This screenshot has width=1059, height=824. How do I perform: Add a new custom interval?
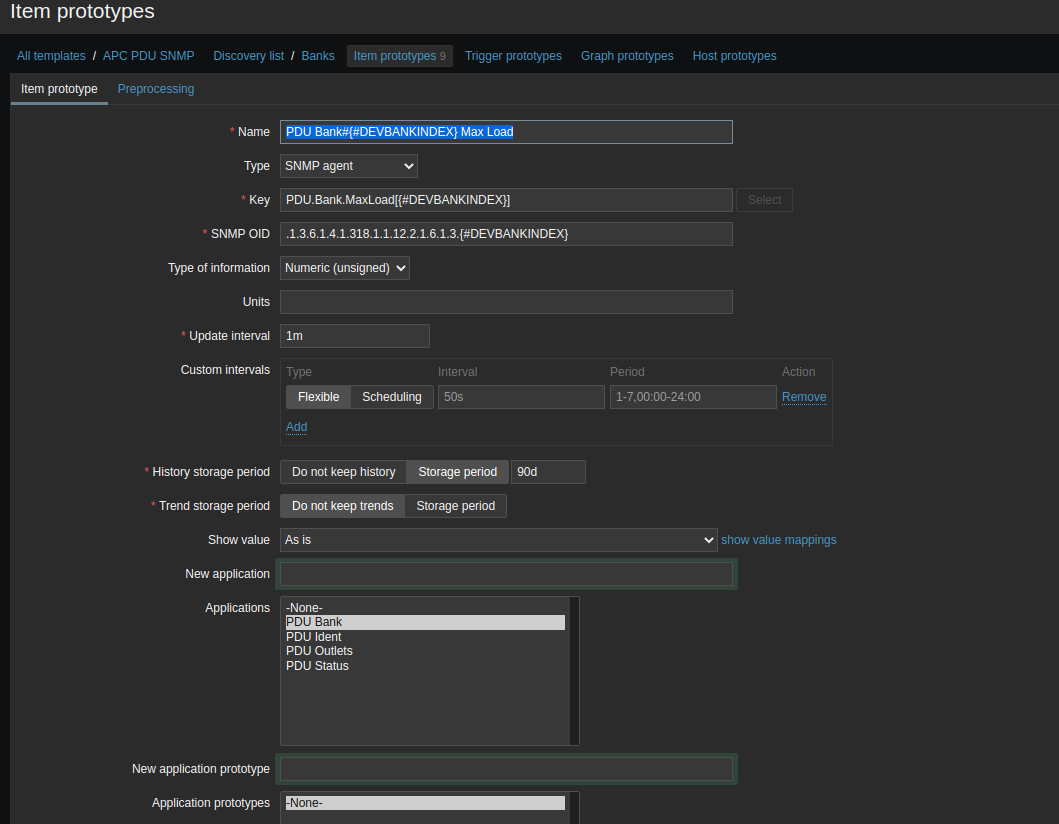pyautogui.click(x=296, y=427)
